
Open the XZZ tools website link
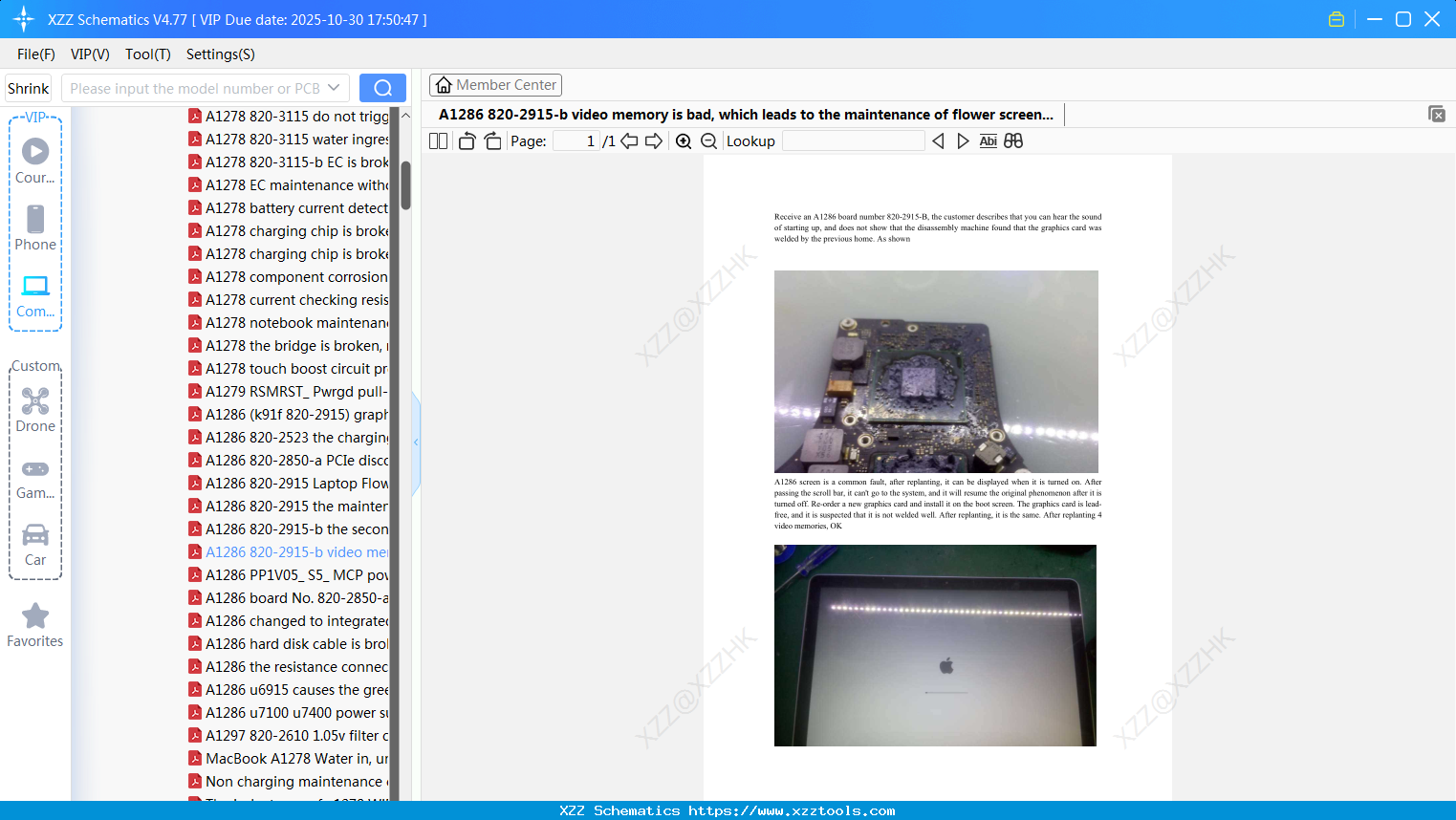point(792,810)
